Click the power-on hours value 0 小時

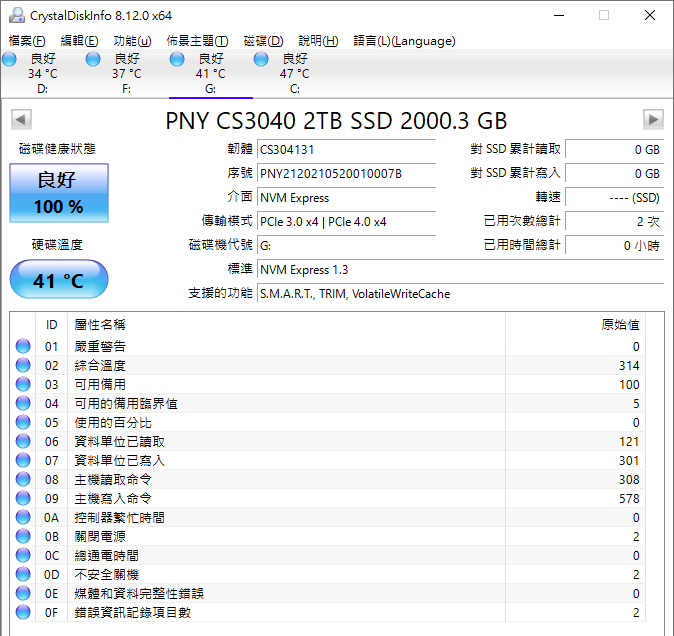615,246
